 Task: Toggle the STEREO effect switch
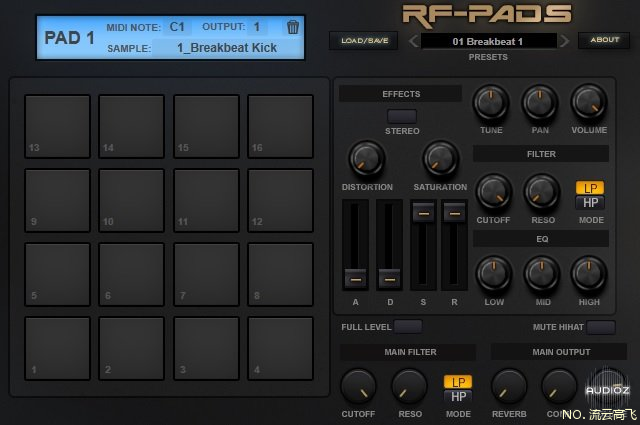click(402, 116)
